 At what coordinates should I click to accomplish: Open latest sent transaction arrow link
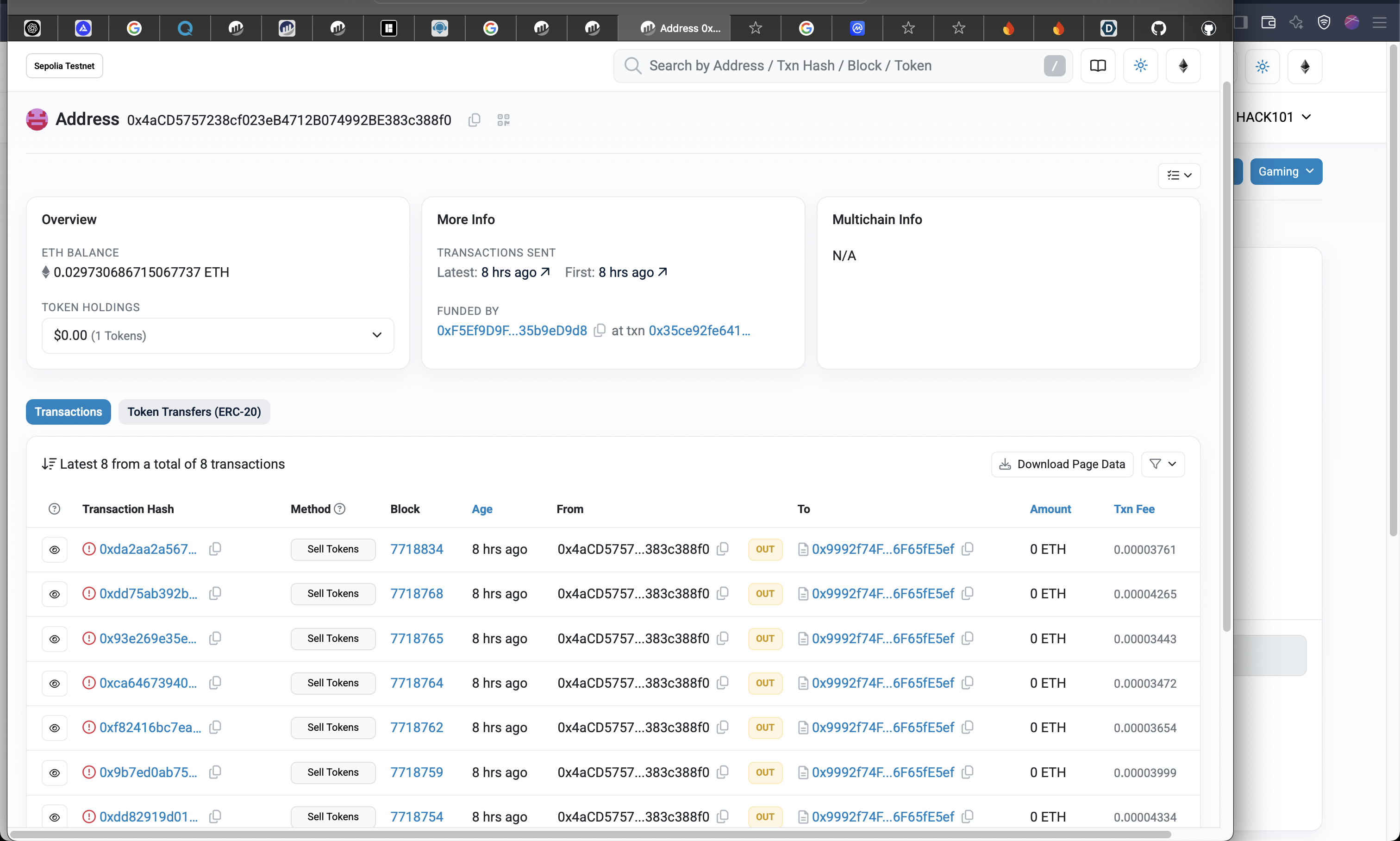545,272
